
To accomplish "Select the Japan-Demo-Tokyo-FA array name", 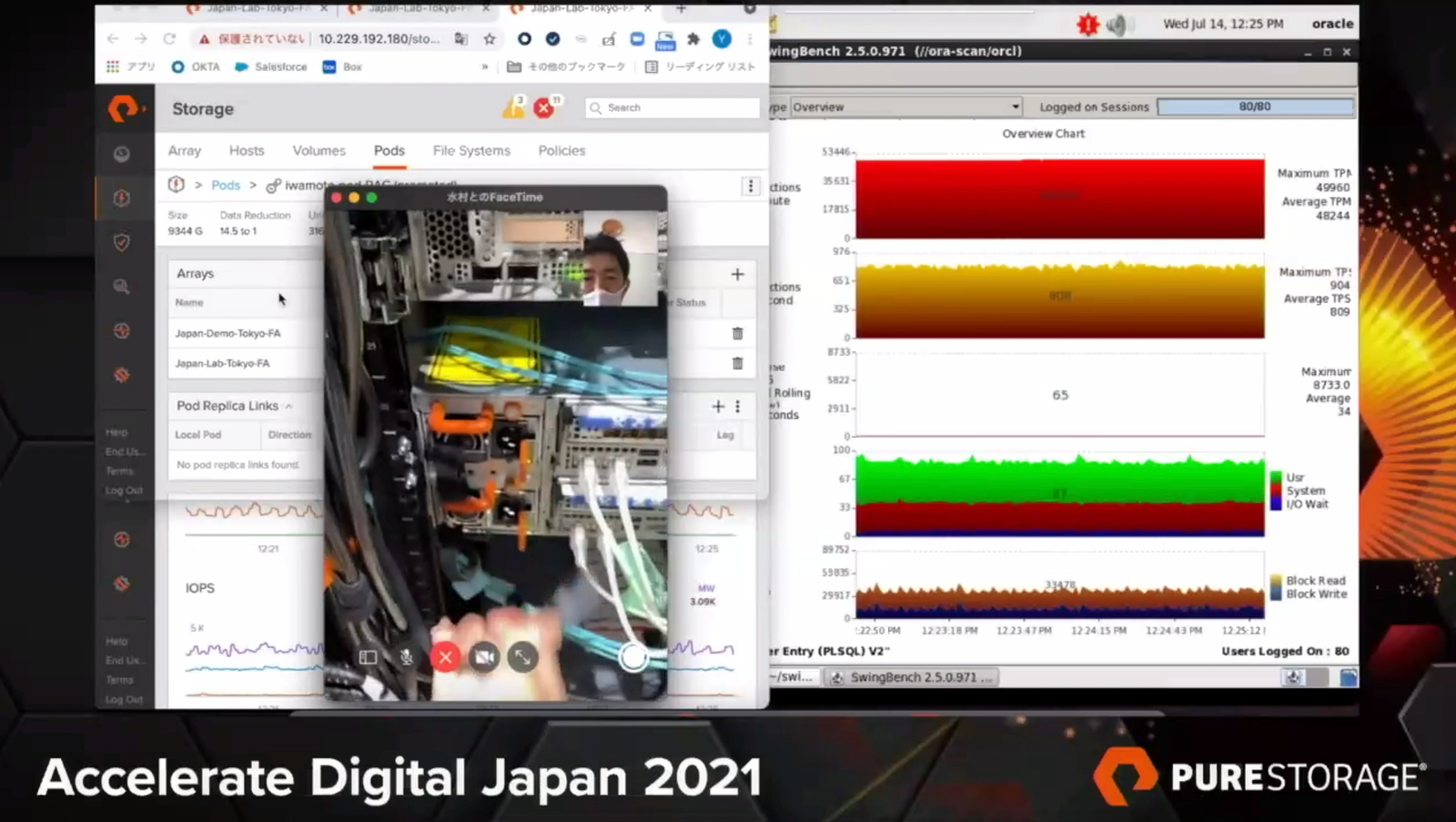I will point(227,333).
